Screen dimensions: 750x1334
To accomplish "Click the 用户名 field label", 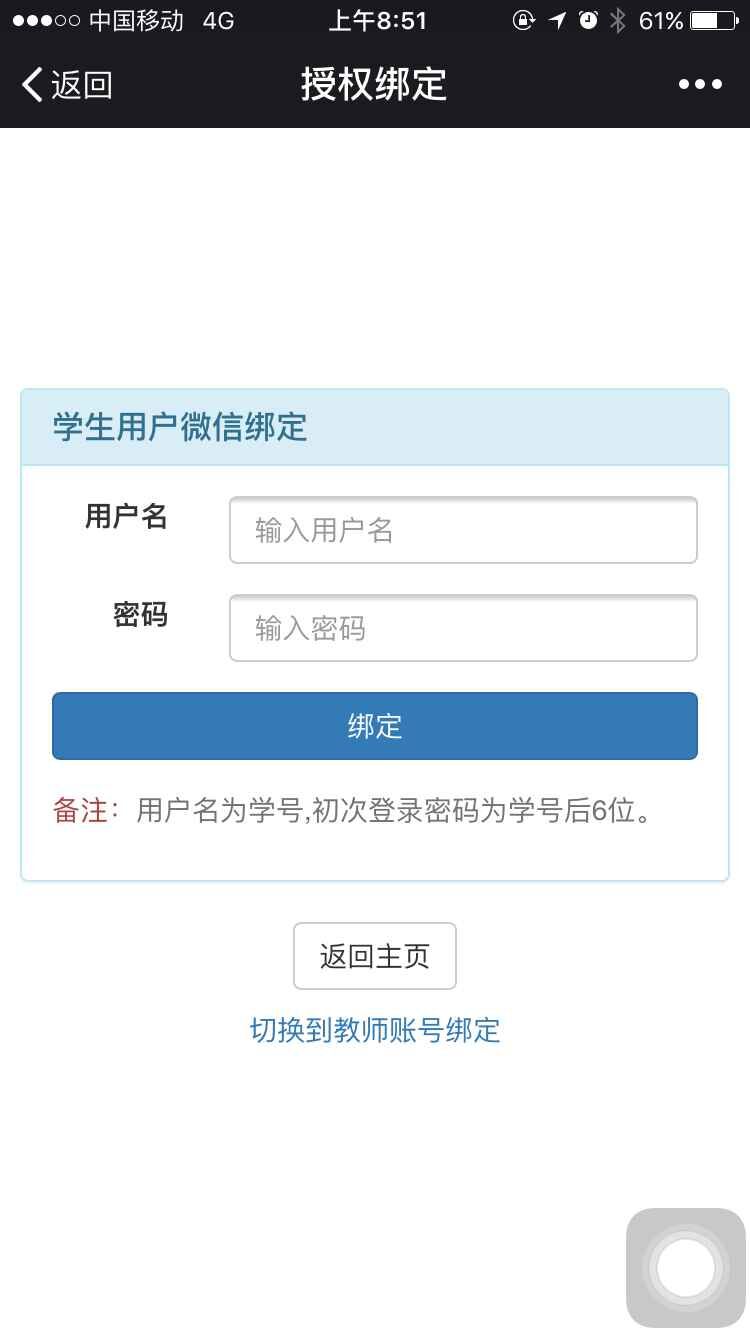I will [x=126, y=517].
